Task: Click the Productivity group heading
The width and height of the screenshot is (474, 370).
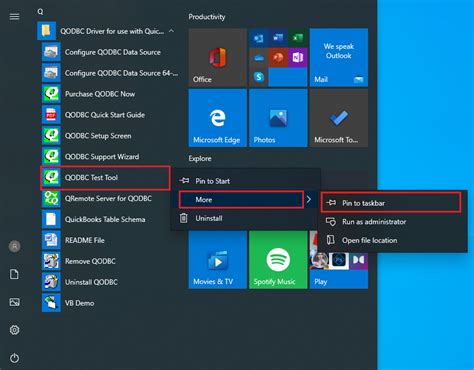Action: point(207,17)
